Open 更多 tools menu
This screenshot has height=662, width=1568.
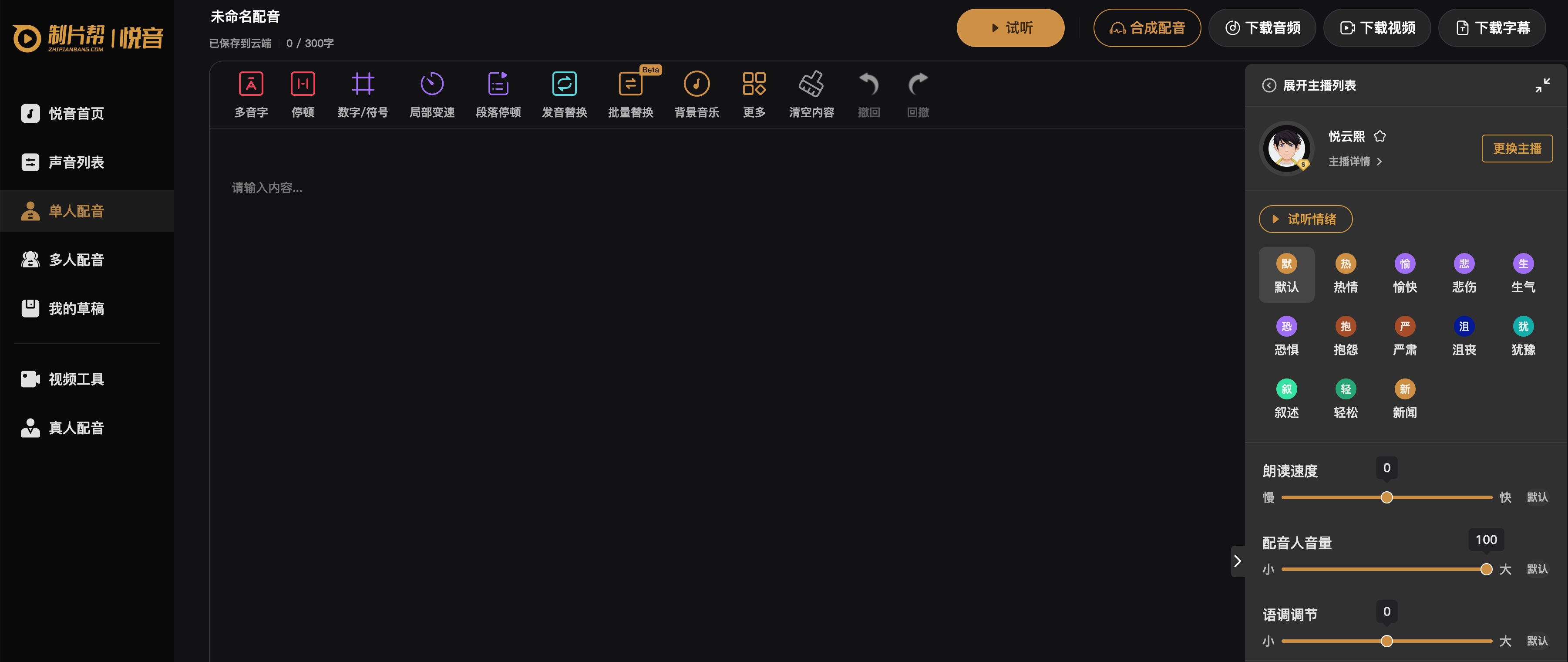pos(754,84)
